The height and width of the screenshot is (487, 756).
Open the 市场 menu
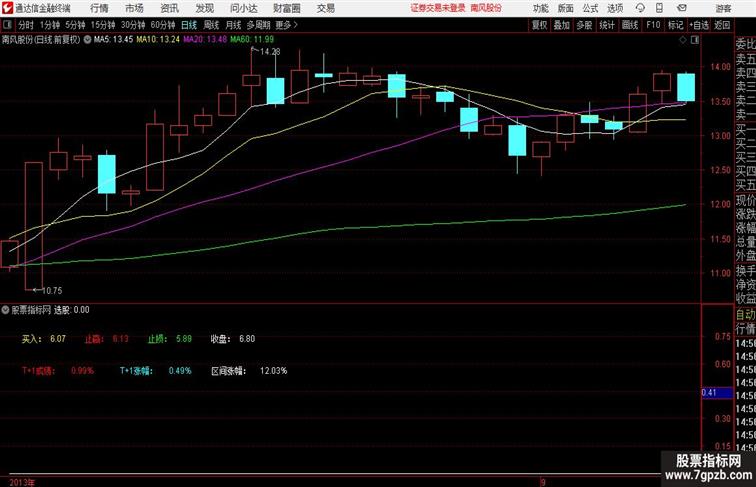tap(134, 8)
